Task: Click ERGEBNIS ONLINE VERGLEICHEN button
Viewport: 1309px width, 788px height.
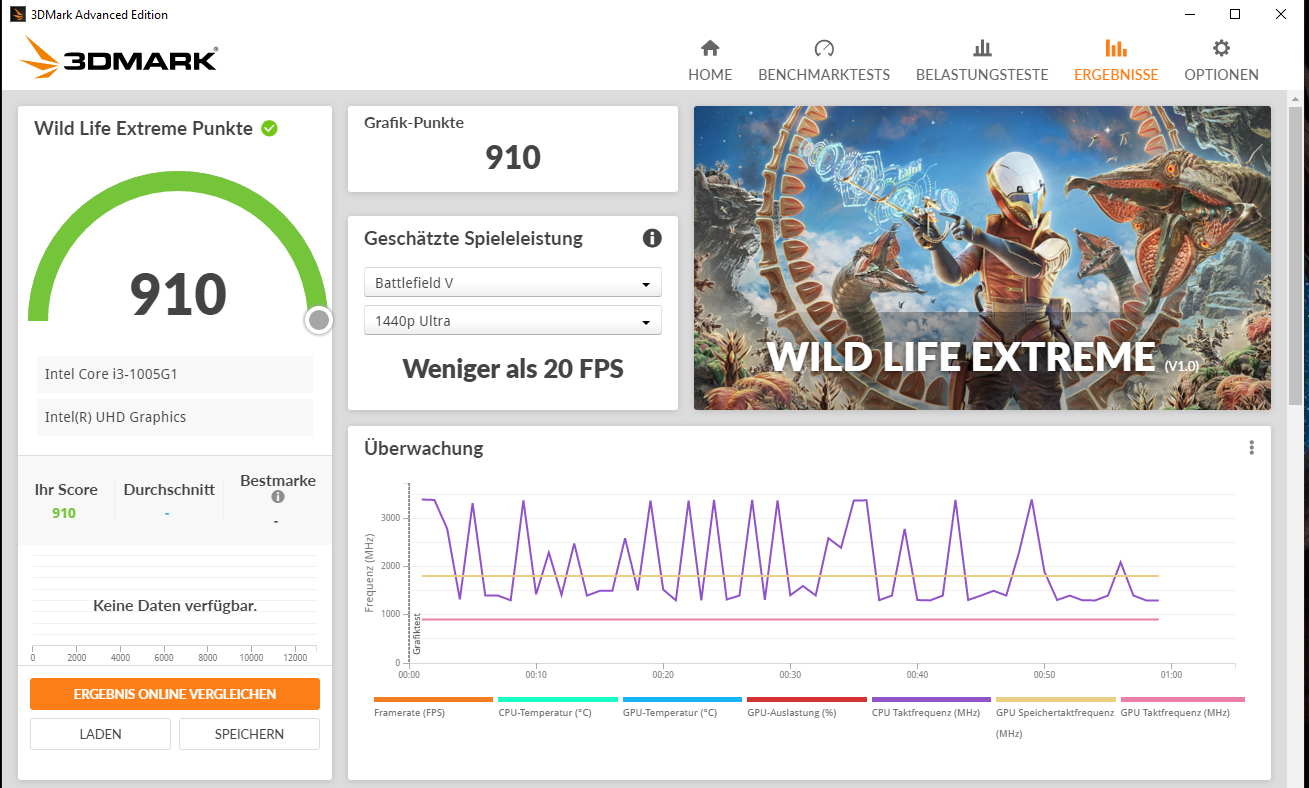Action: click(175, 694)
